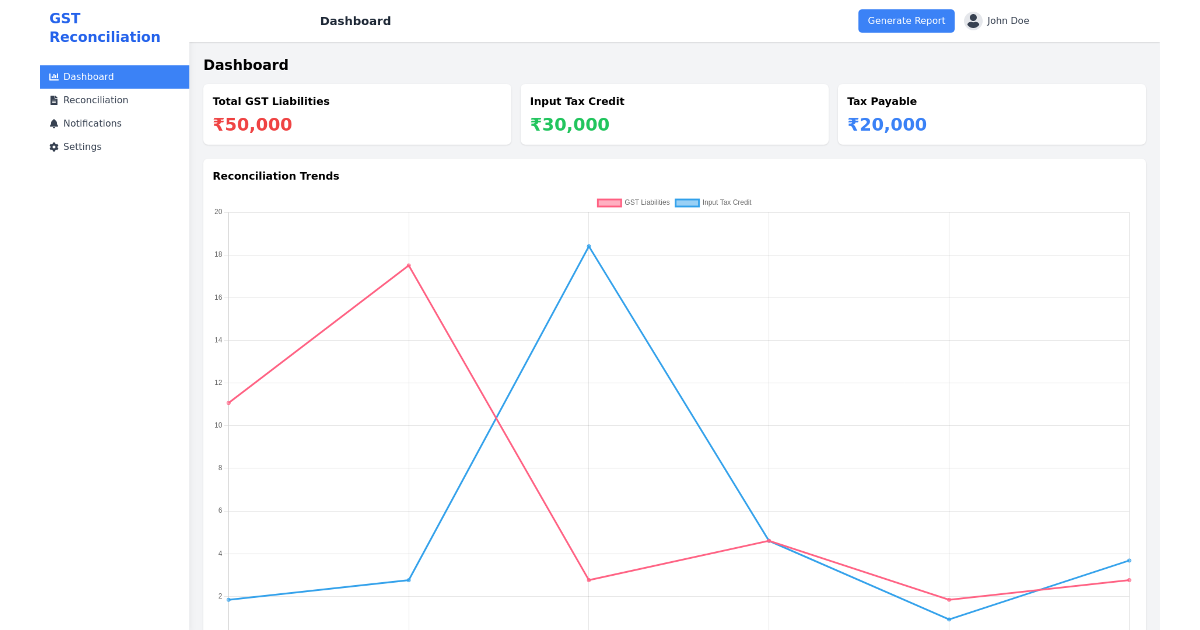Click the pink line's highest peak point

[409, 265]
